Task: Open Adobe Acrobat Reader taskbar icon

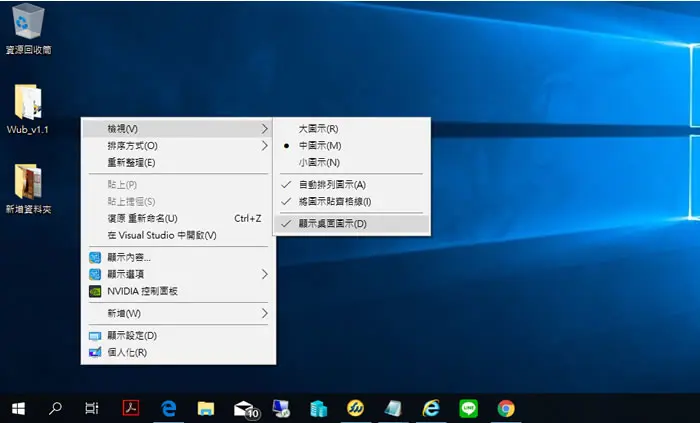Action: (x=131, y=408)
